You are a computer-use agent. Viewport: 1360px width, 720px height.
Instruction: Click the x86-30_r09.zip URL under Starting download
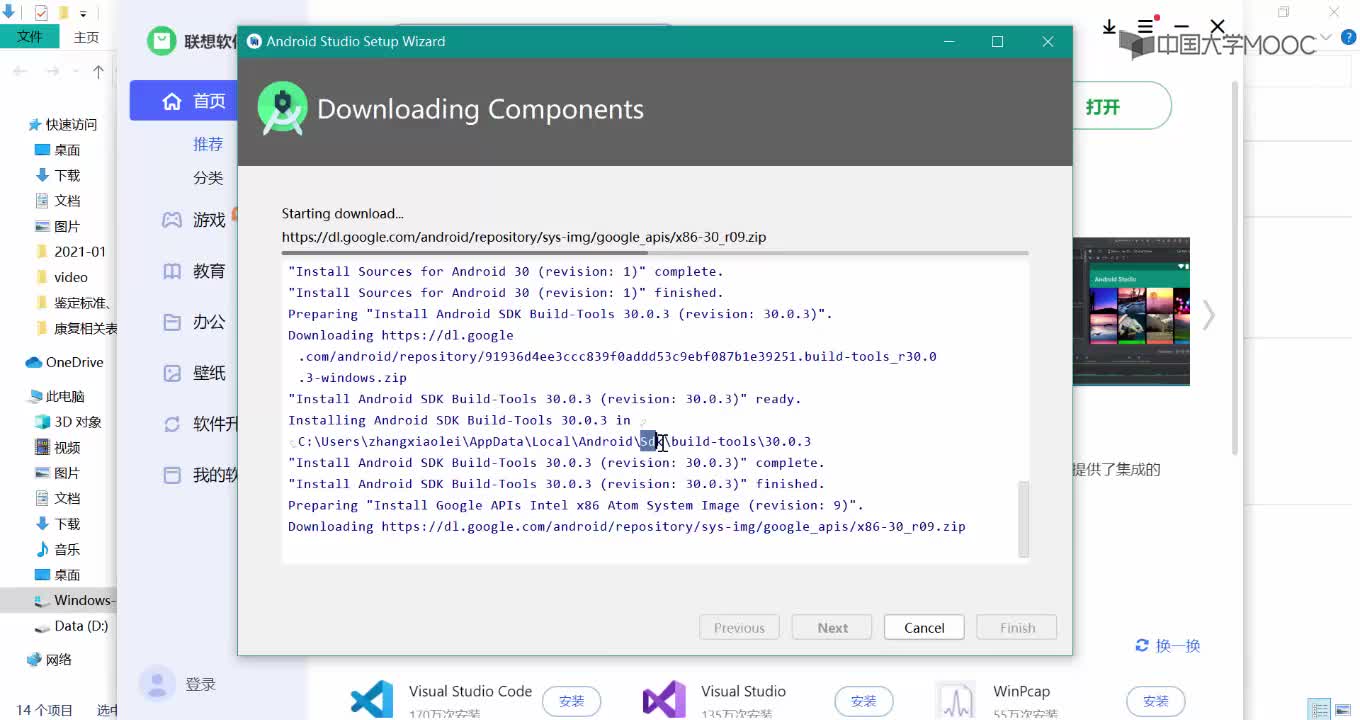pyautogui.click(x=524, y=237)
